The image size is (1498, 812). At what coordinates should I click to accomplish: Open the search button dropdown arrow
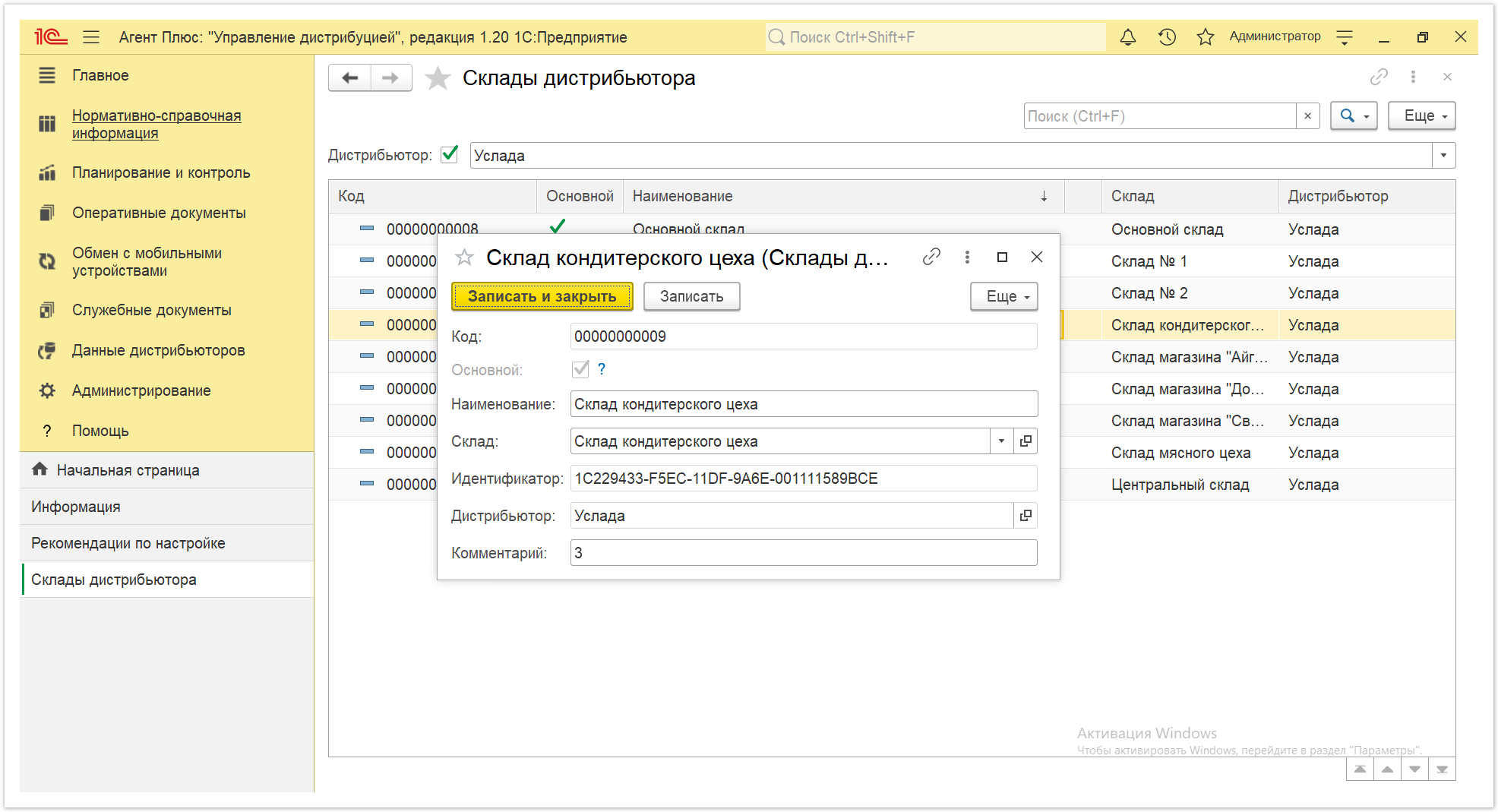pos(1367,116)
